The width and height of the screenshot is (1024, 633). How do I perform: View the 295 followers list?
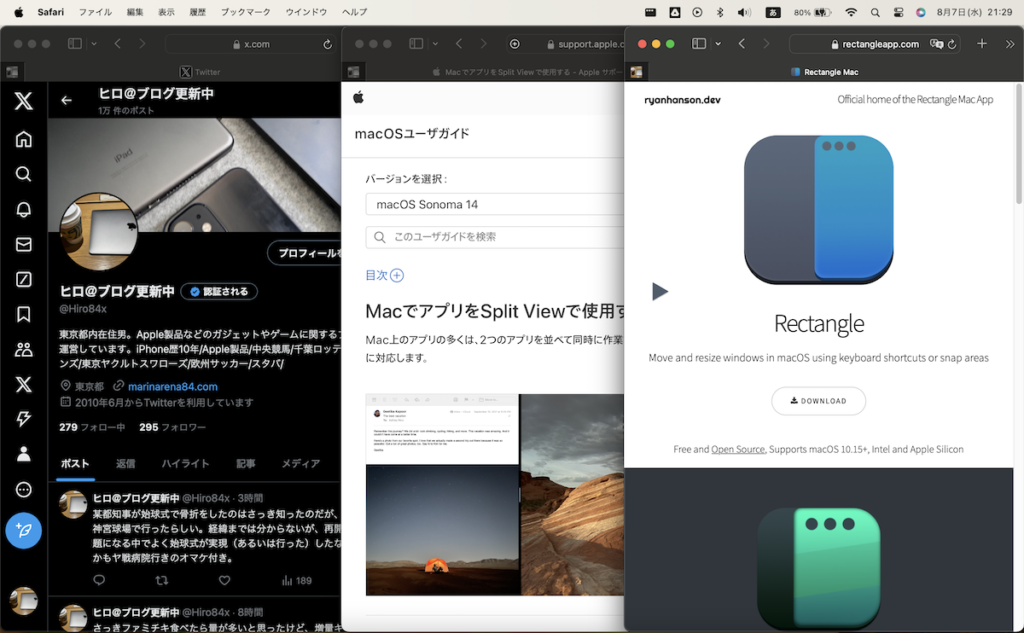click(172, 427)
